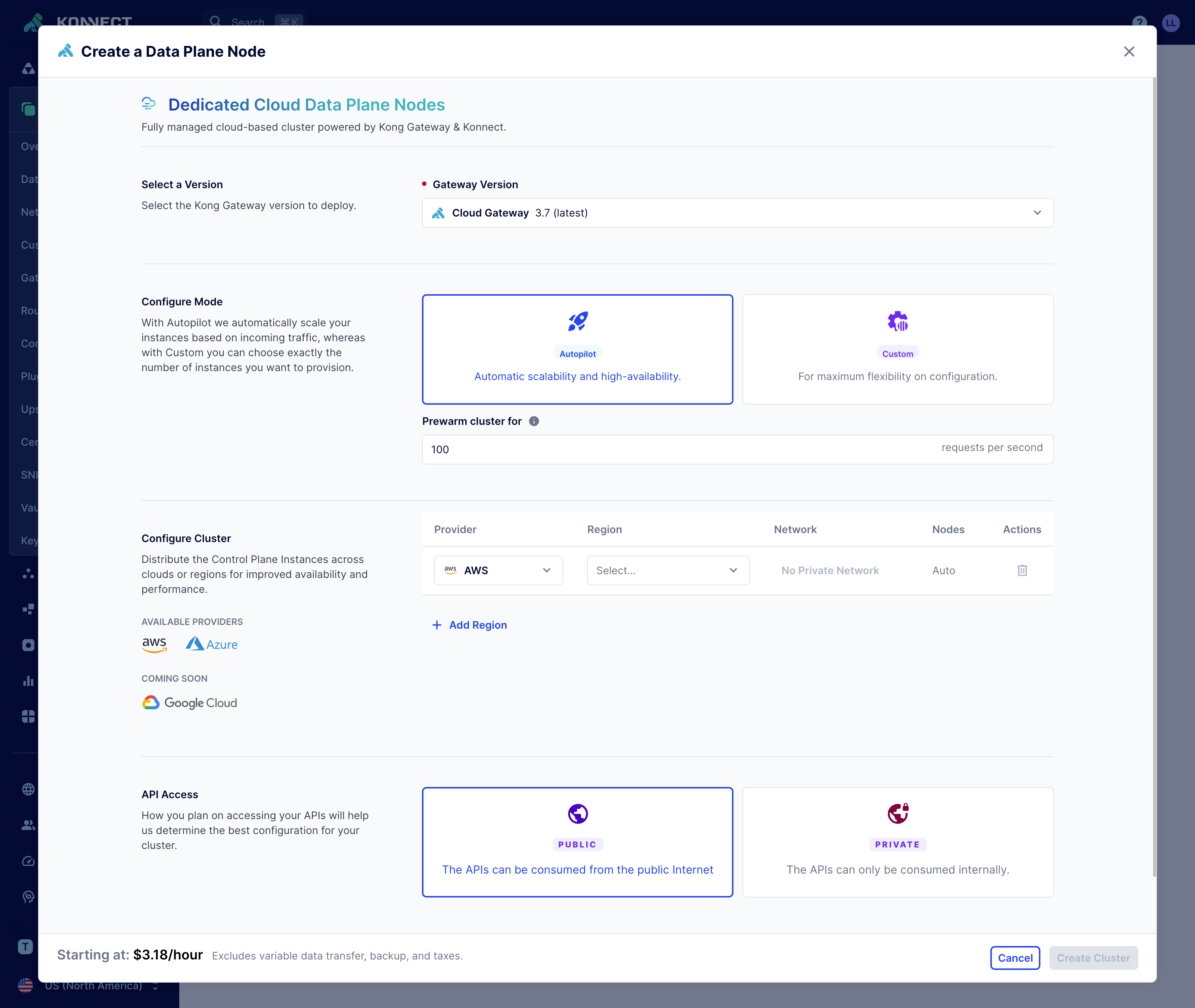The width and height of the screenshot is (1195, 1008).
Task: Click the 'Auto' nodes value
Action: coord(944,570)
